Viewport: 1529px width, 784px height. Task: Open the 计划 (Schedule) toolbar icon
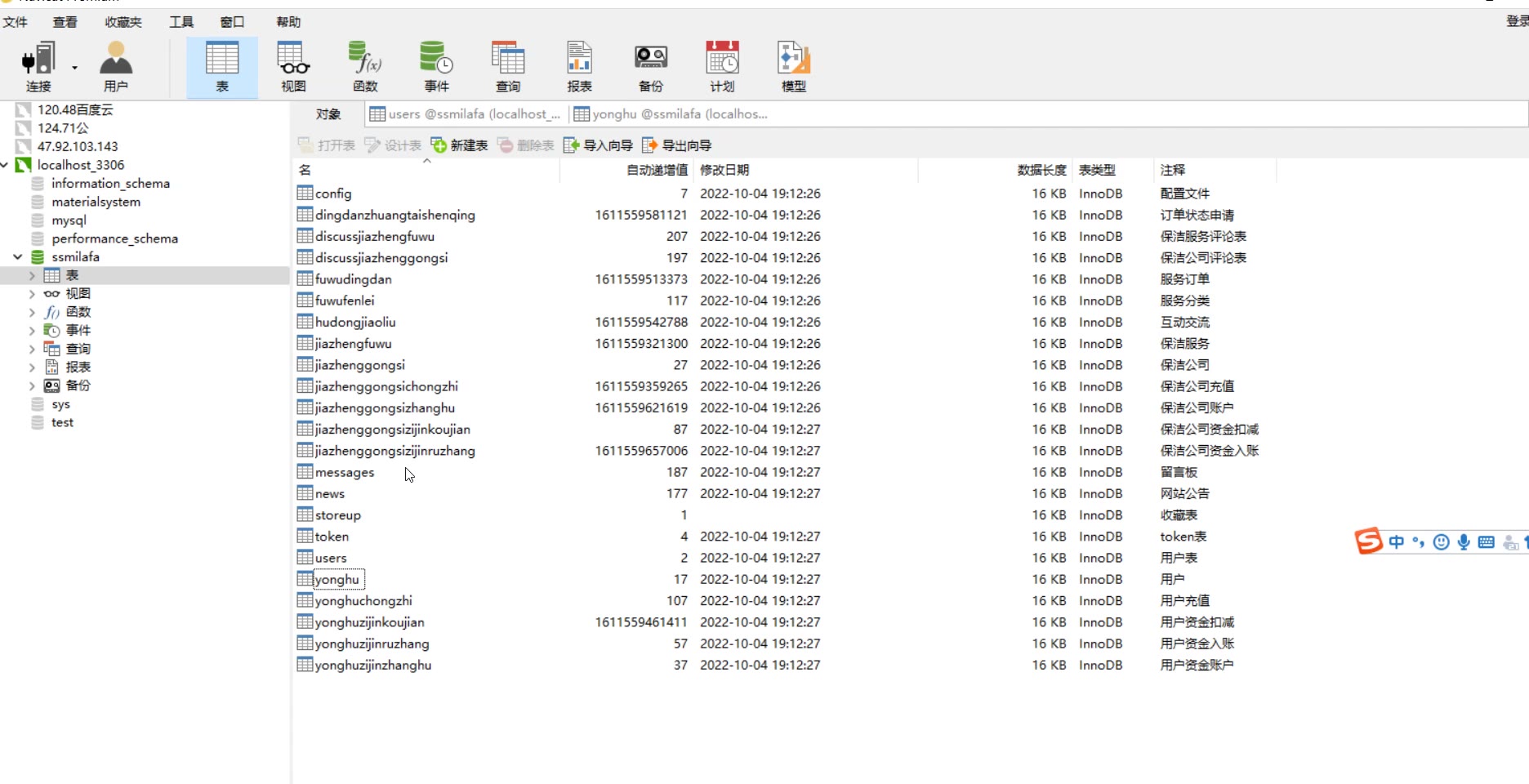point(722,67)
